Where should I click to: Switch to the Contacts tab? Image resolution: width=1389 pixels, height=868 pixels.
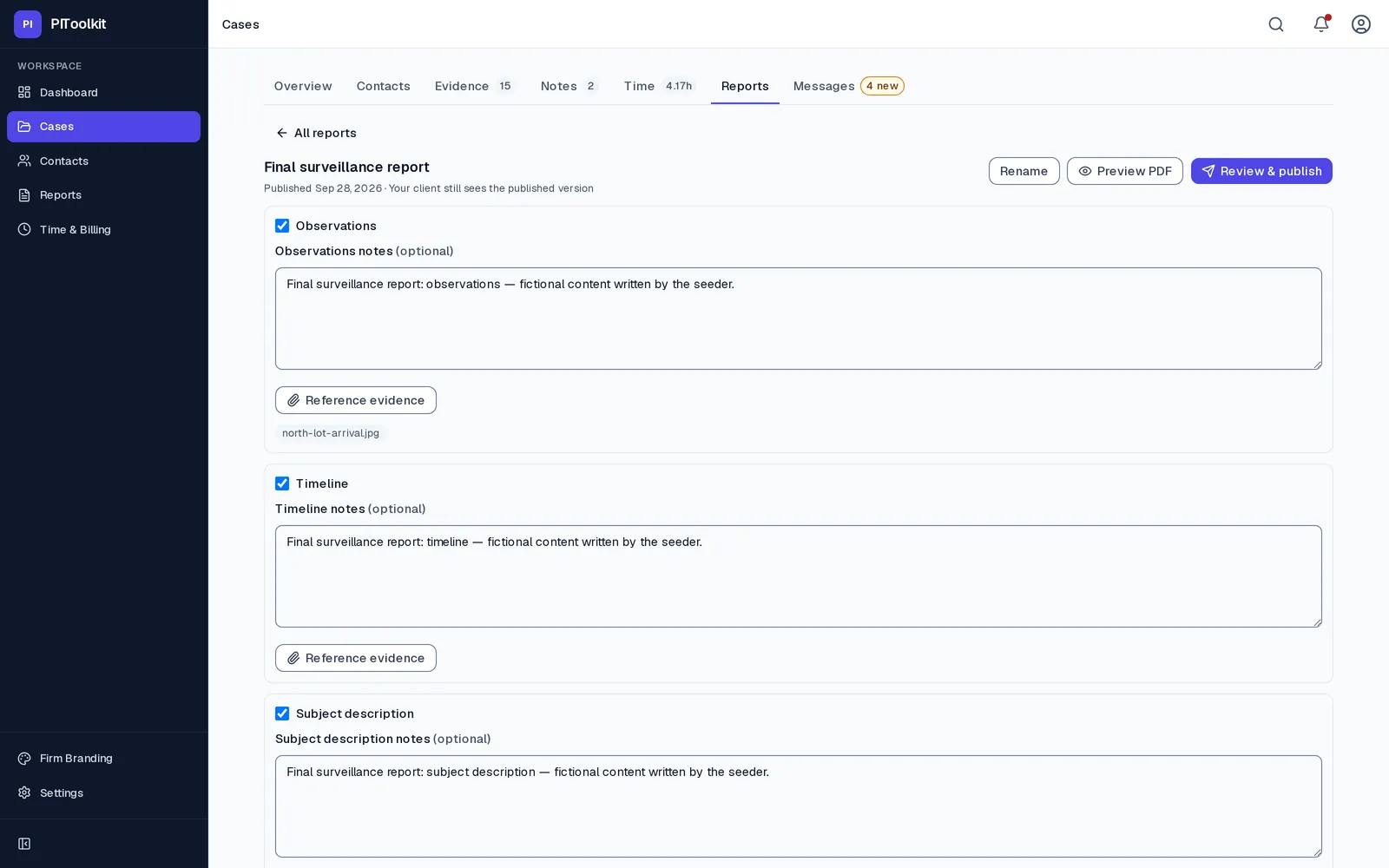[x=383, y=86]
